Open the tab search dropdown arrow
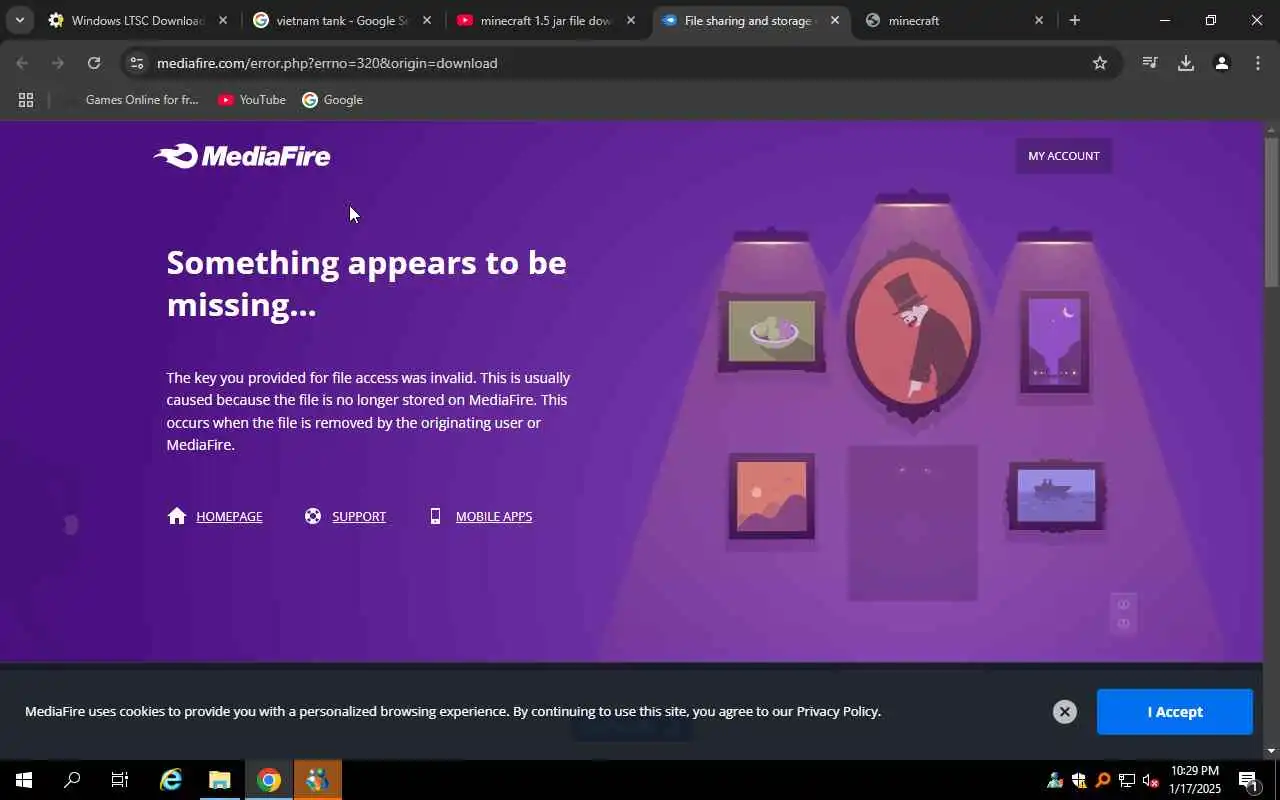1280x800 pixels. (19, 20)
